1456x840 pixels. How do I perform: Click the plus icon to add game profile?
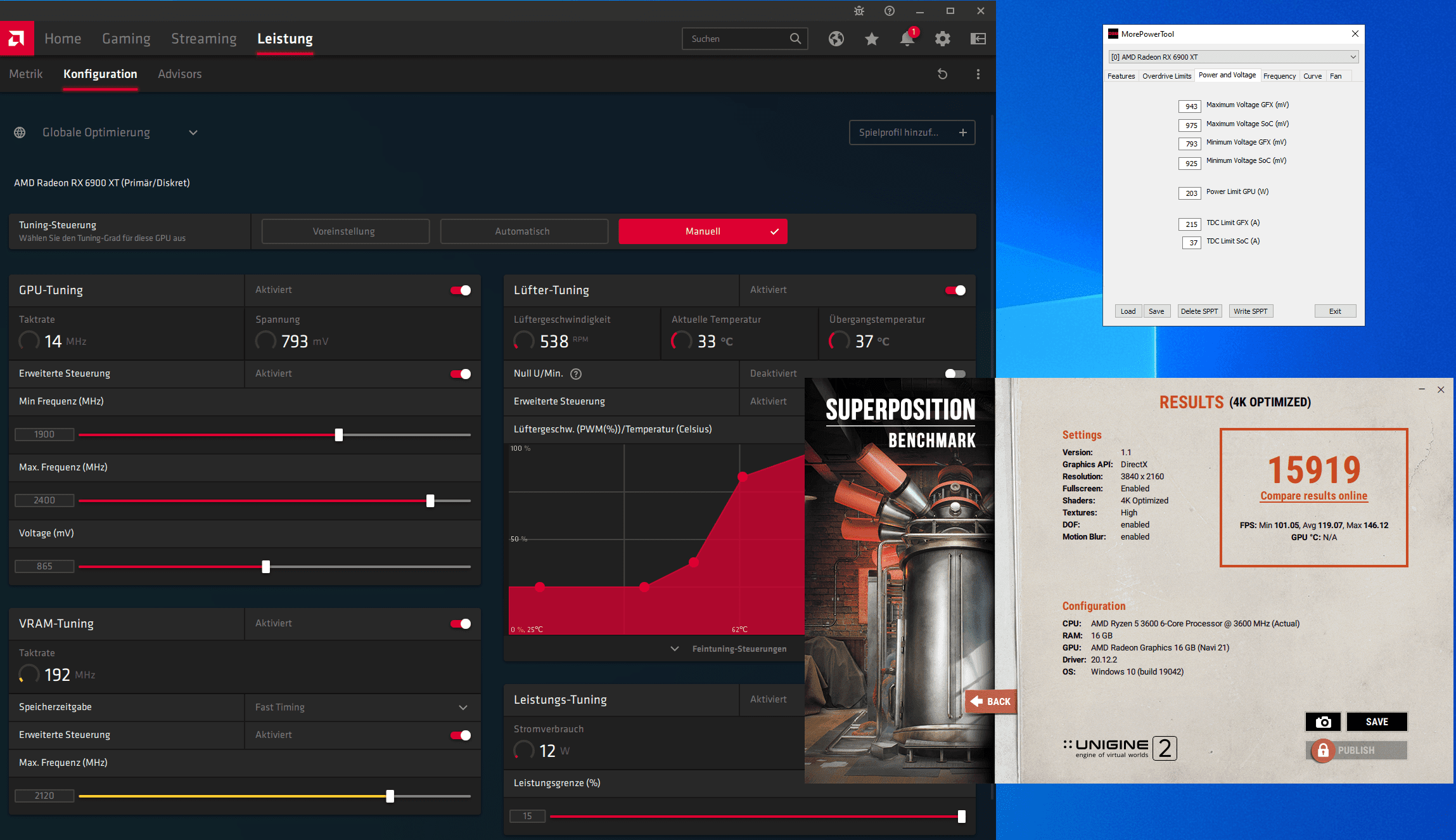963,132
